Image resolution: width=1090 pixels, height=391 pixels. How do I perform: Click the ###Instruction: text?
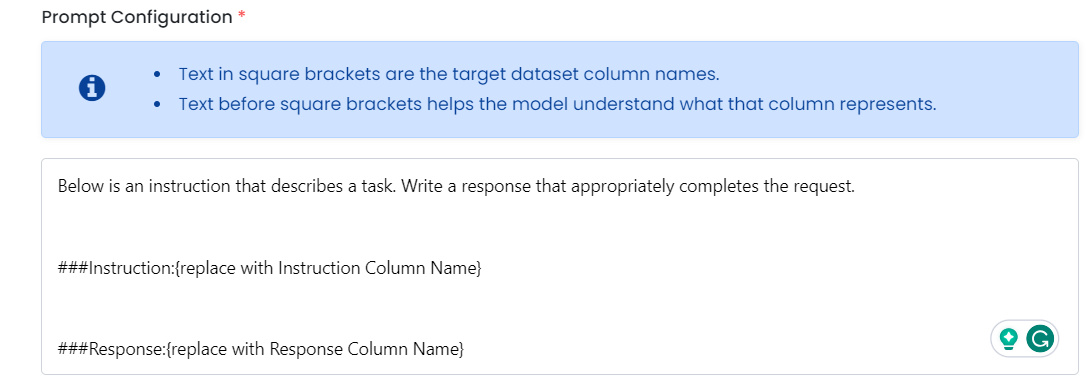[x=115, y=268]
